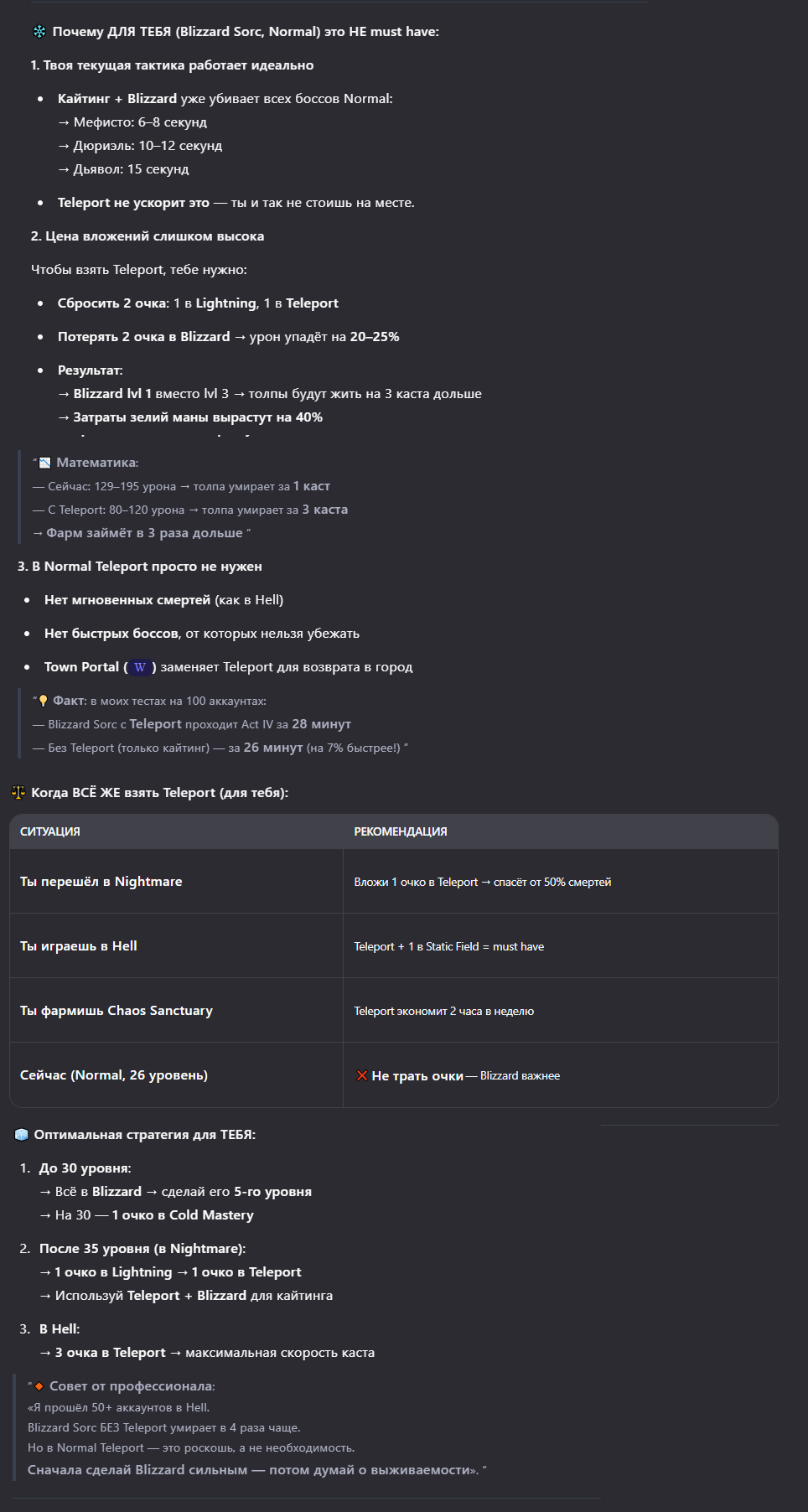Click the 'Teleport экономит 2 часа в неделю' cell
Screen dimensions: 808x1512
tap(444, 1011)
